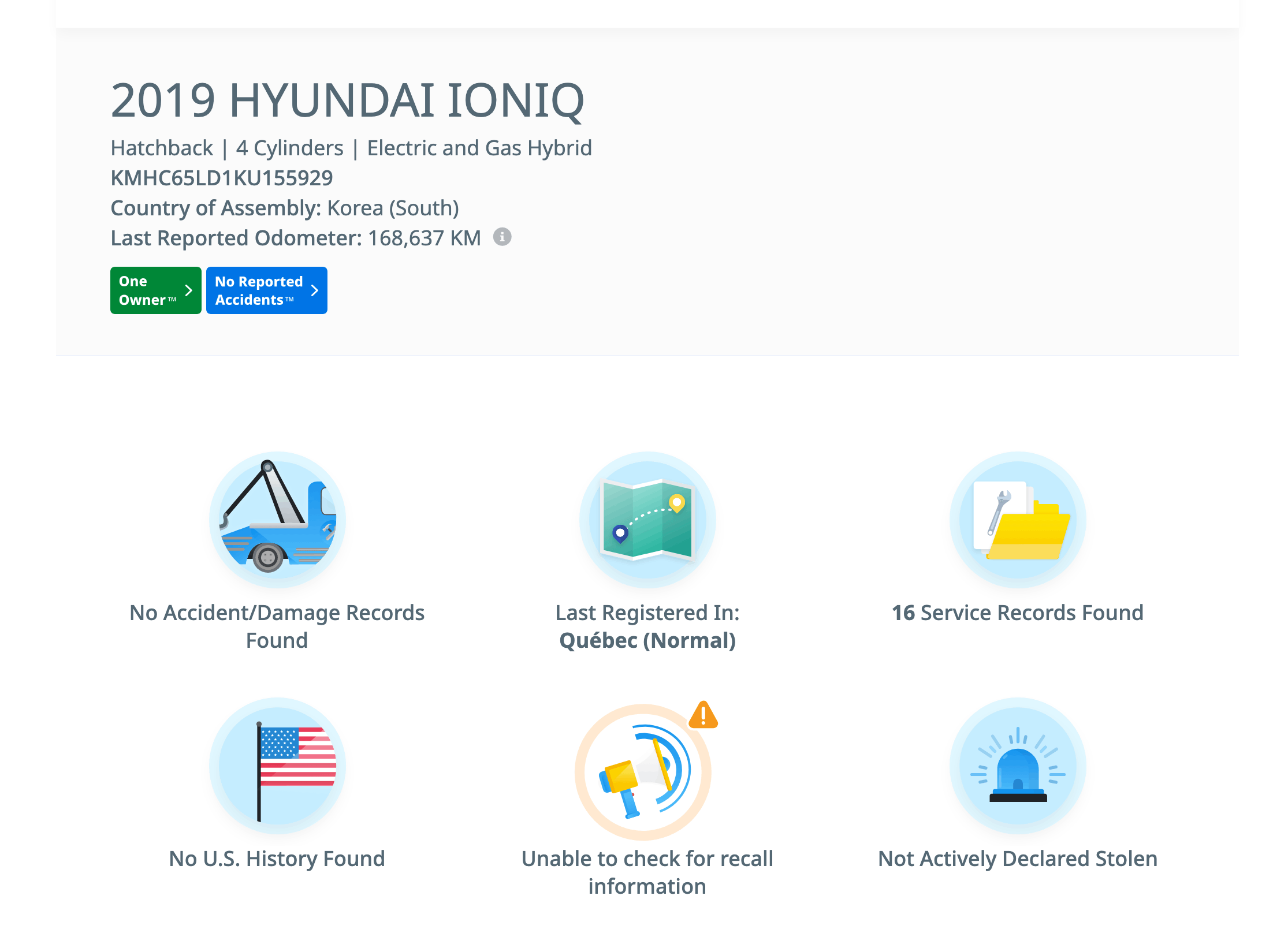The height and width of the screenshot is (933, 1288).
Task: Open the No Reported Accidents badge
Action: click(x=266, y=290)
